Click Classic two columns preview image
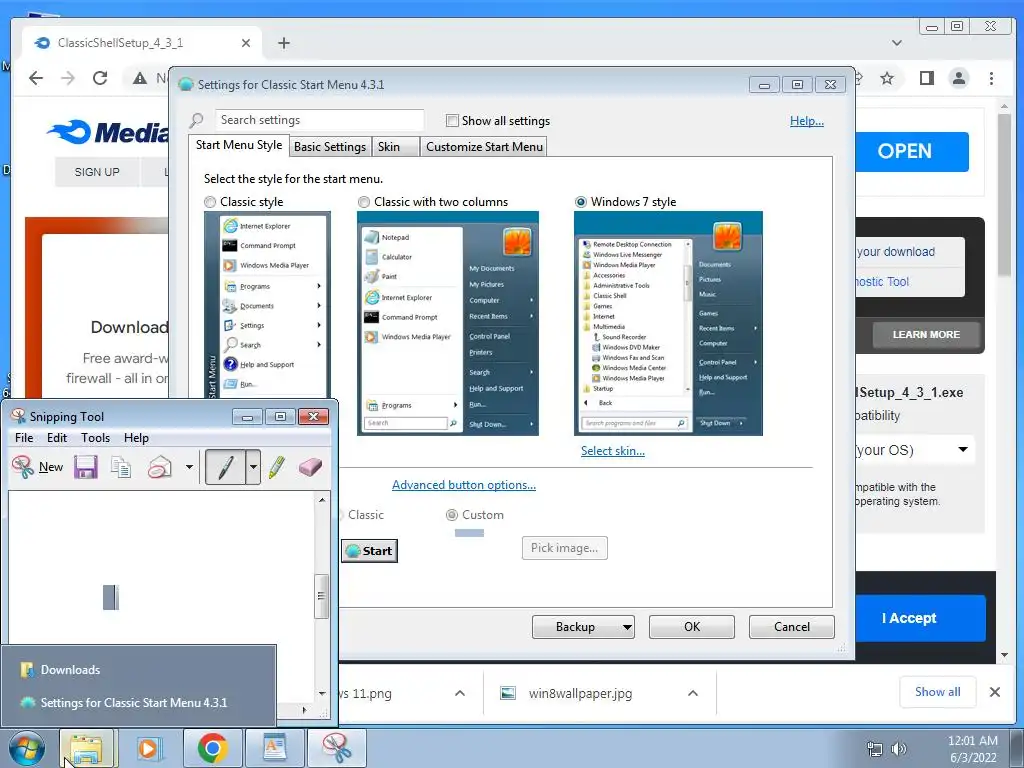Image resolution: width=1024 pixels, height=768 pixels. (448, 323)
